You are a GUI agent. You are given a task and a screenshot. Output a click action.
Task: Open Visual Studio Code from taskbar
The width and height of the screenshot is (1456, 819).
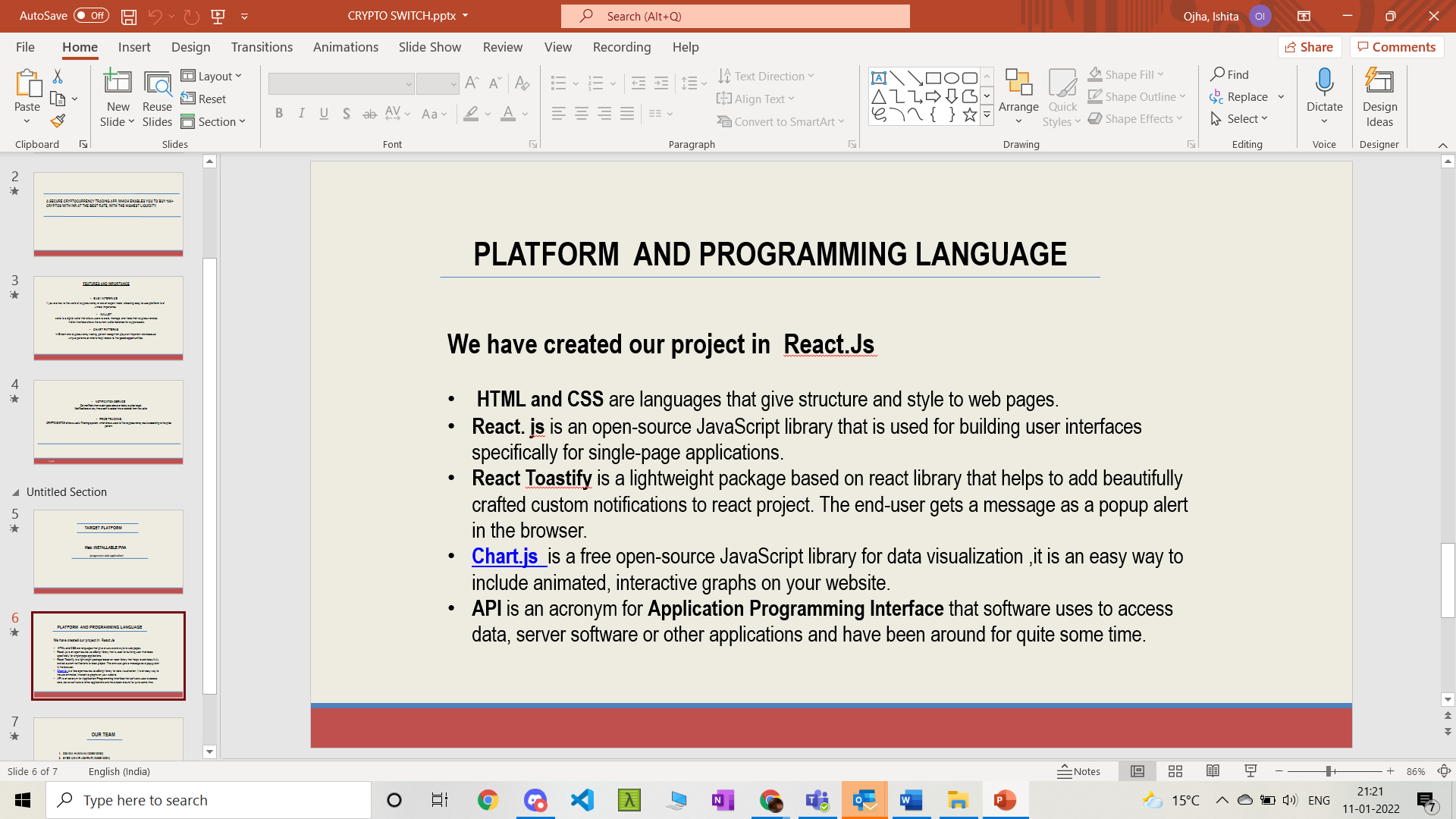point(582,800)
